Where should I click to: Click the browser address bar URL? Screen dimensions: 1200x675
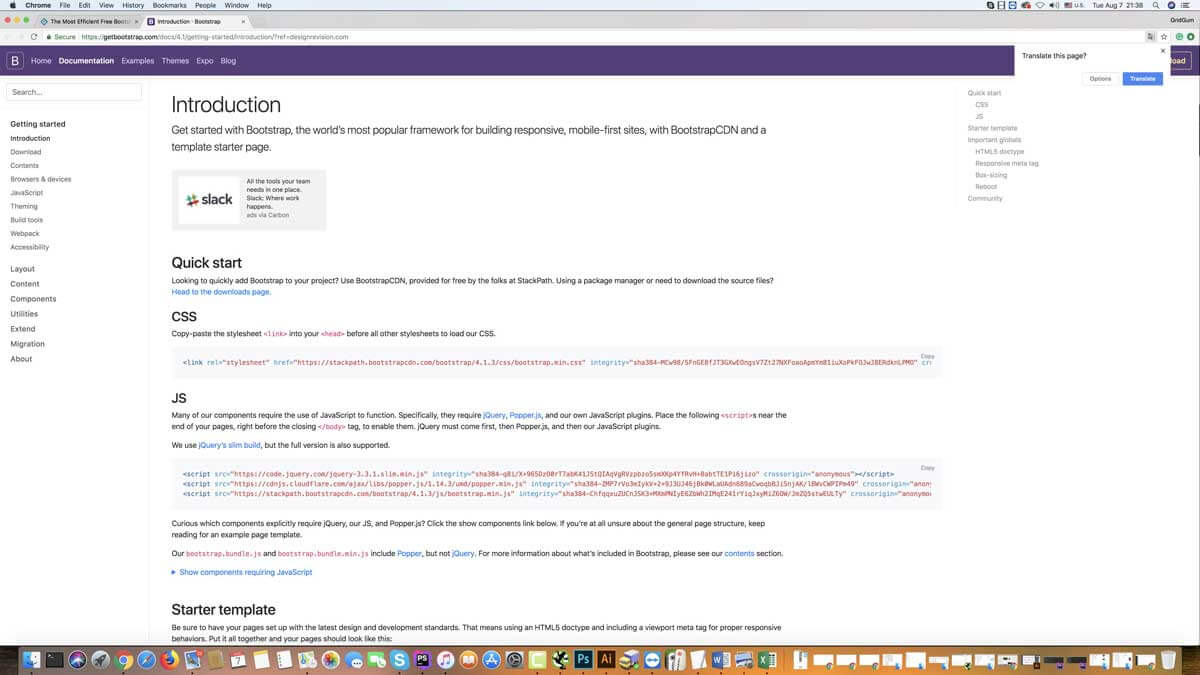click(215, 37)
